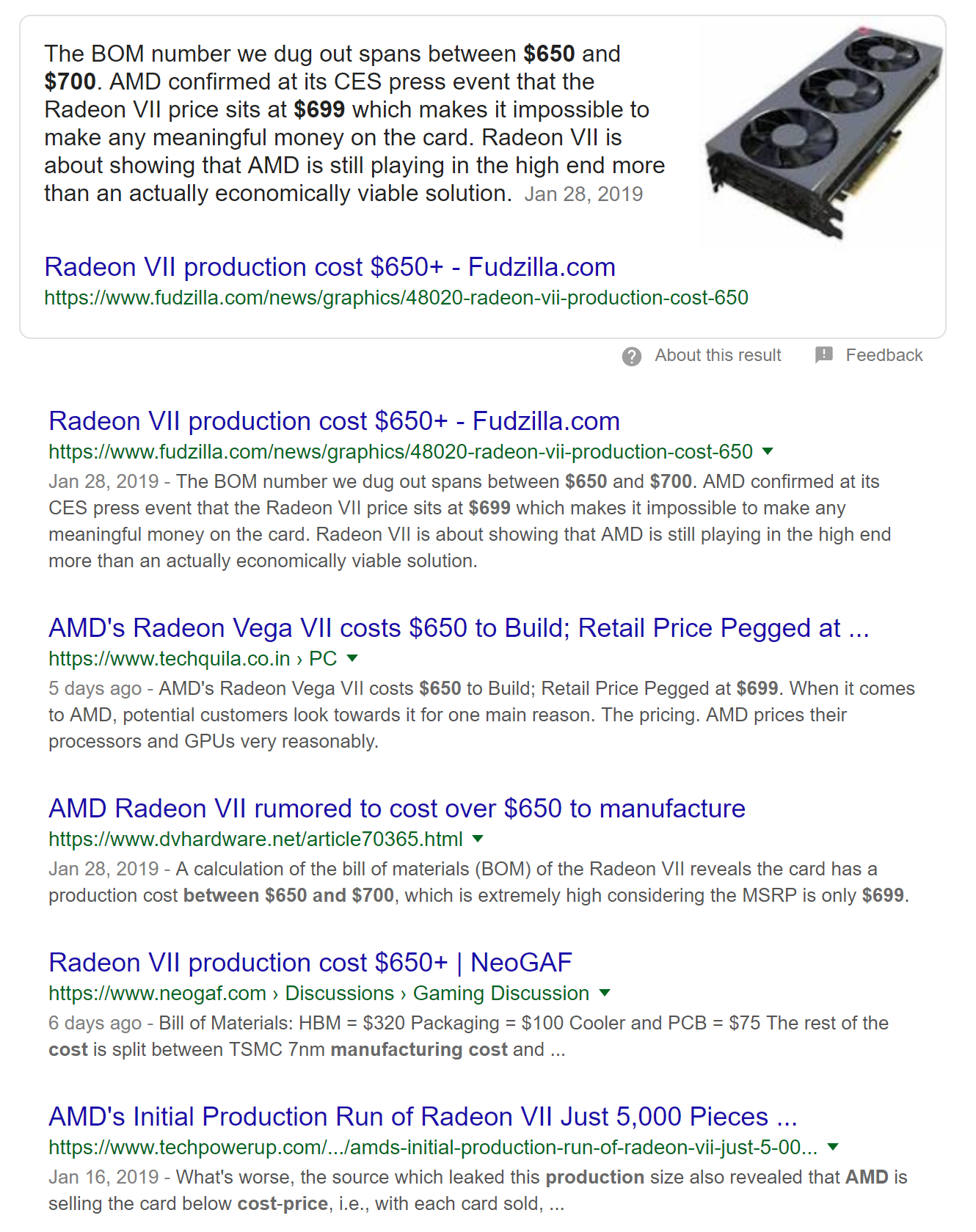The width and height of the screenshot is (976, 1232).
Task: Expand dropdown arrow next to techquila.co.in URL
Action: (x=352, y=658)
